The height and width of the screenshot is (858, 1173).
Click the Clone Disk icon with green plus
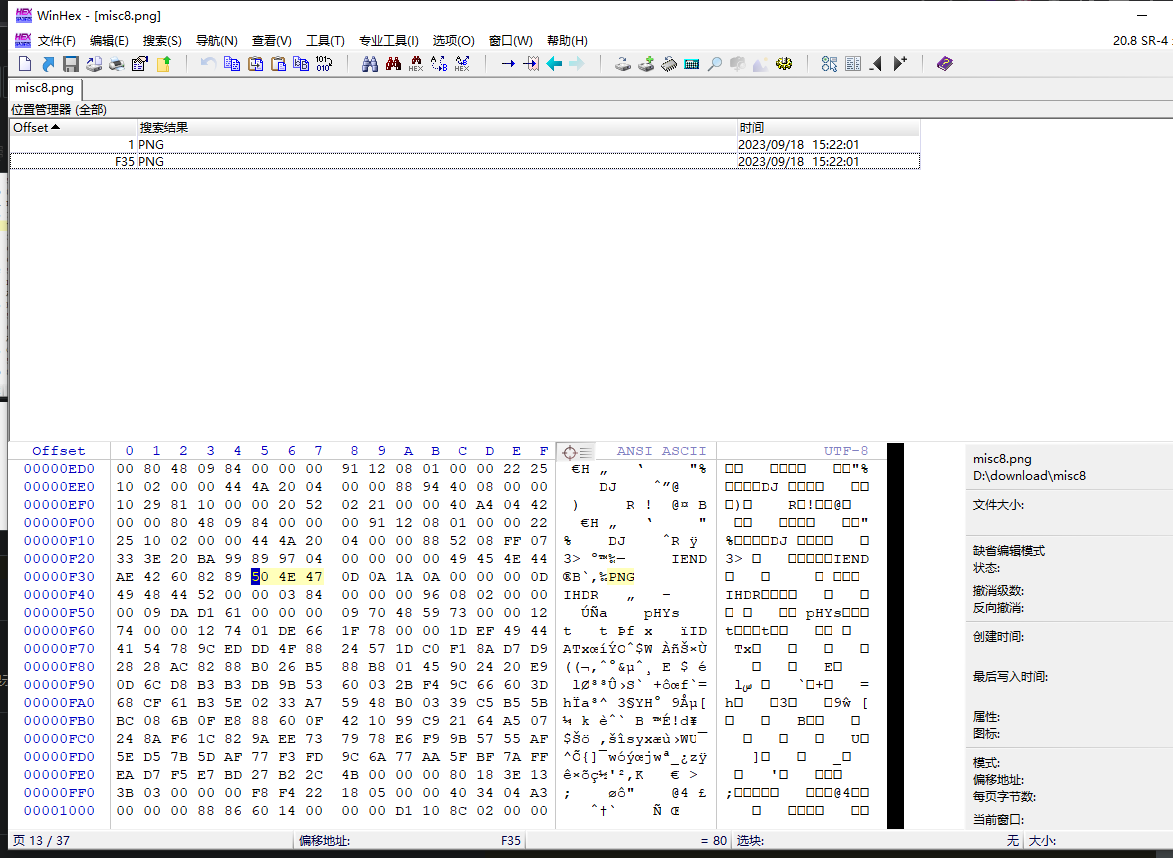646,64
